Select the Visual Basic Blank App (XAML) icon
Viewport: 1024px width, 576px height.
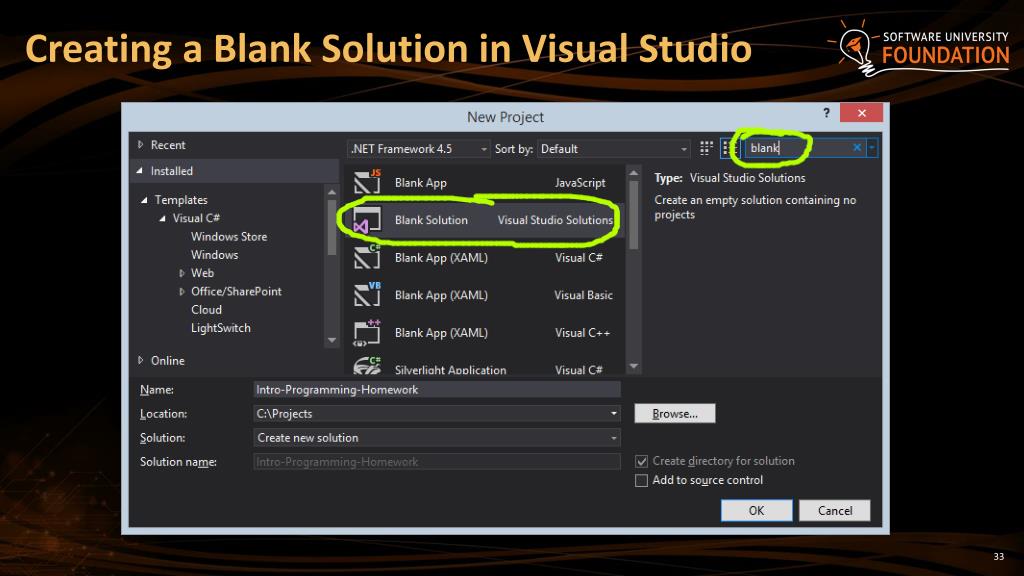pyautogui.click(x=368, y=295)
